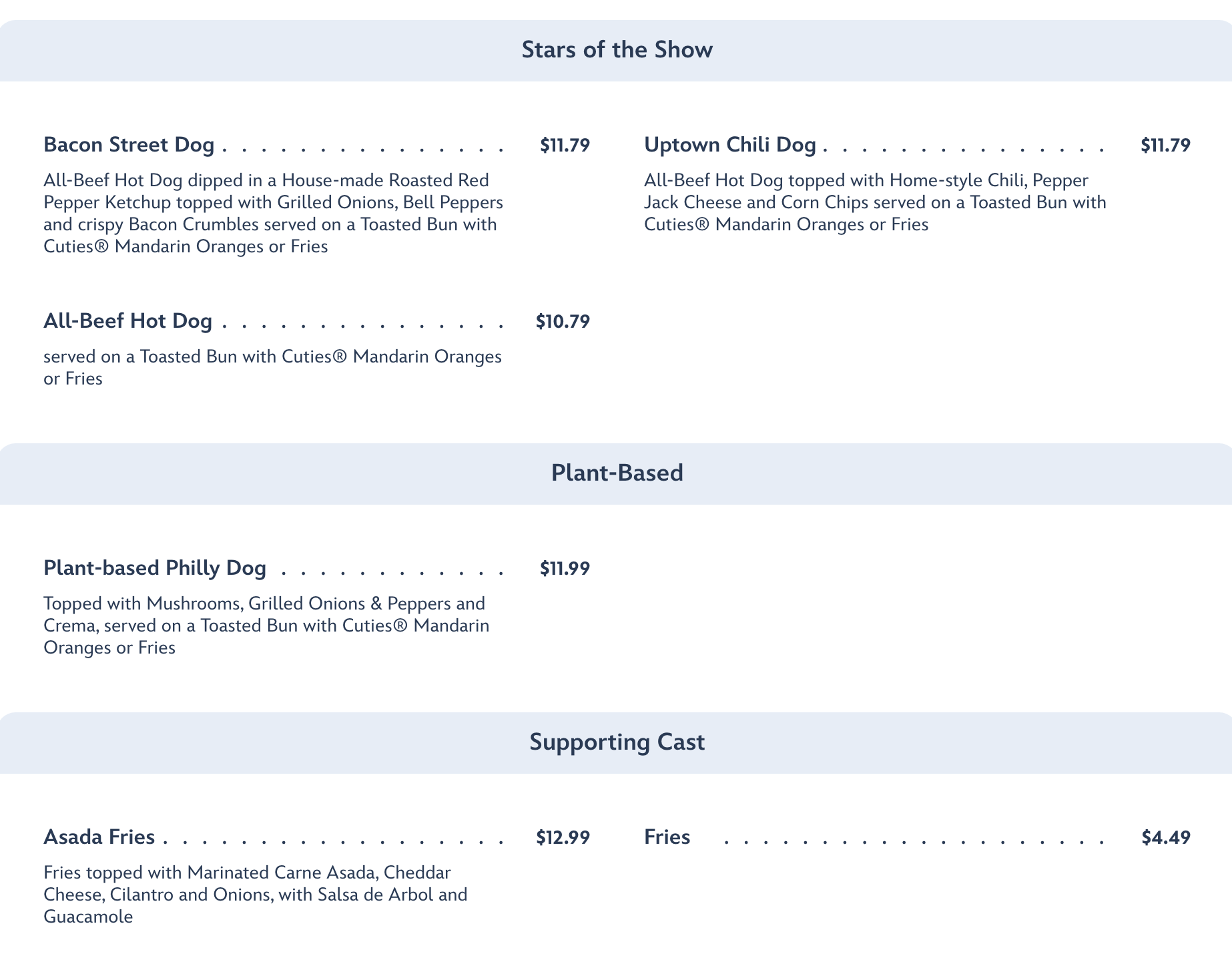The width and height of the screenshot is (1232, 960).
Task: Click the Uptown Chili Dog $11.79 price
Action: [x=1165, y=145]
